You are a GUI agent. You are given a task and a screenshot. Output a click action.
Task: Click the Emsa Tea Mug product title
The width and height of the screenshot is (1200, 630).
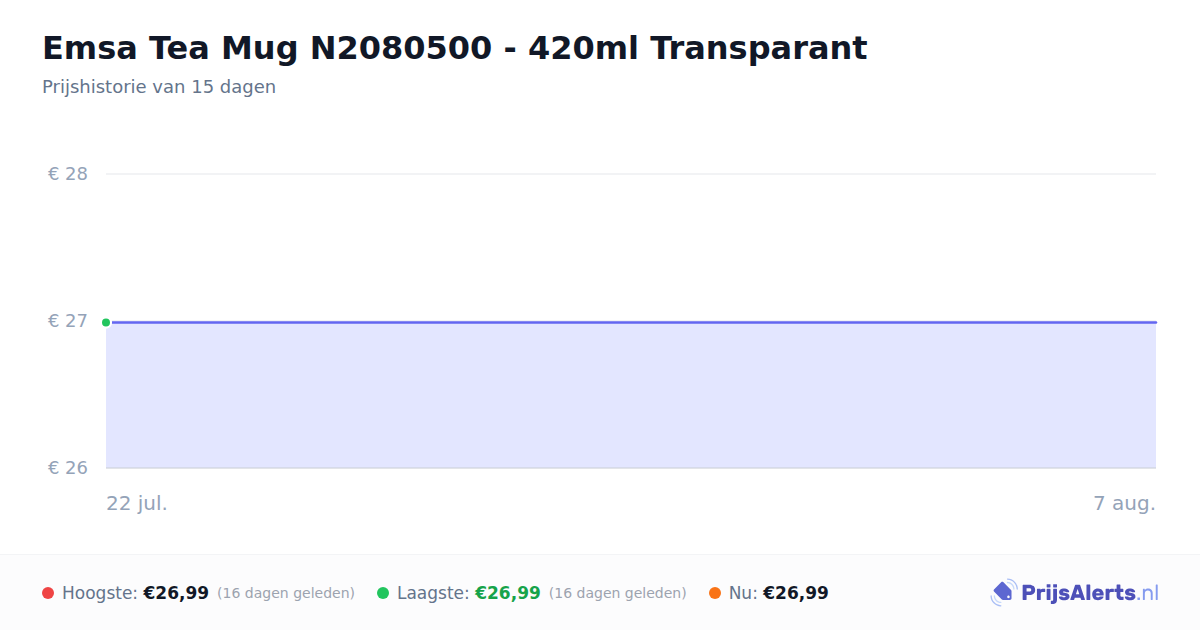(455, 48)
